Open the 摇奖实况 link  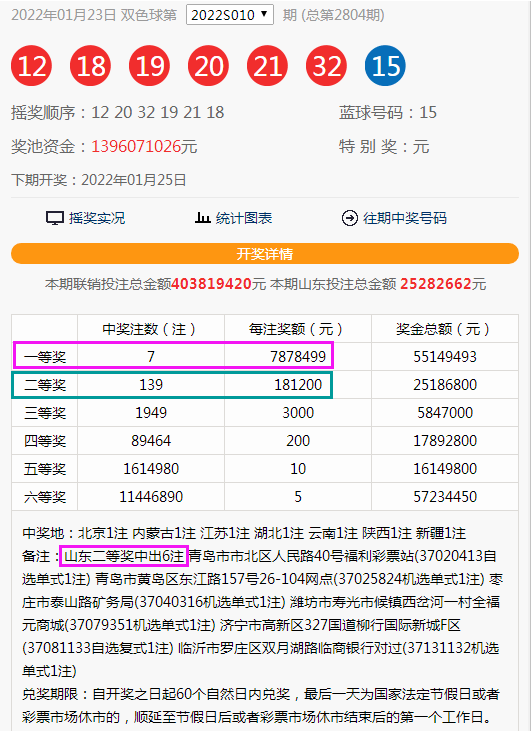click(x=97, y=218)
